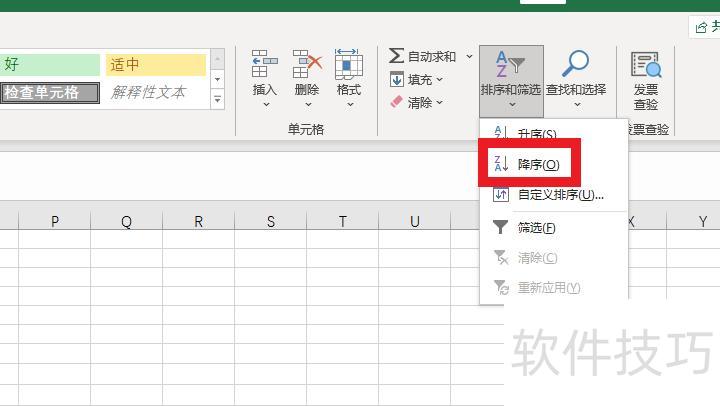This screenshot has height=406, width=720.
Task: Click the Fill down-arrow icon
Action: click(397, 79)
